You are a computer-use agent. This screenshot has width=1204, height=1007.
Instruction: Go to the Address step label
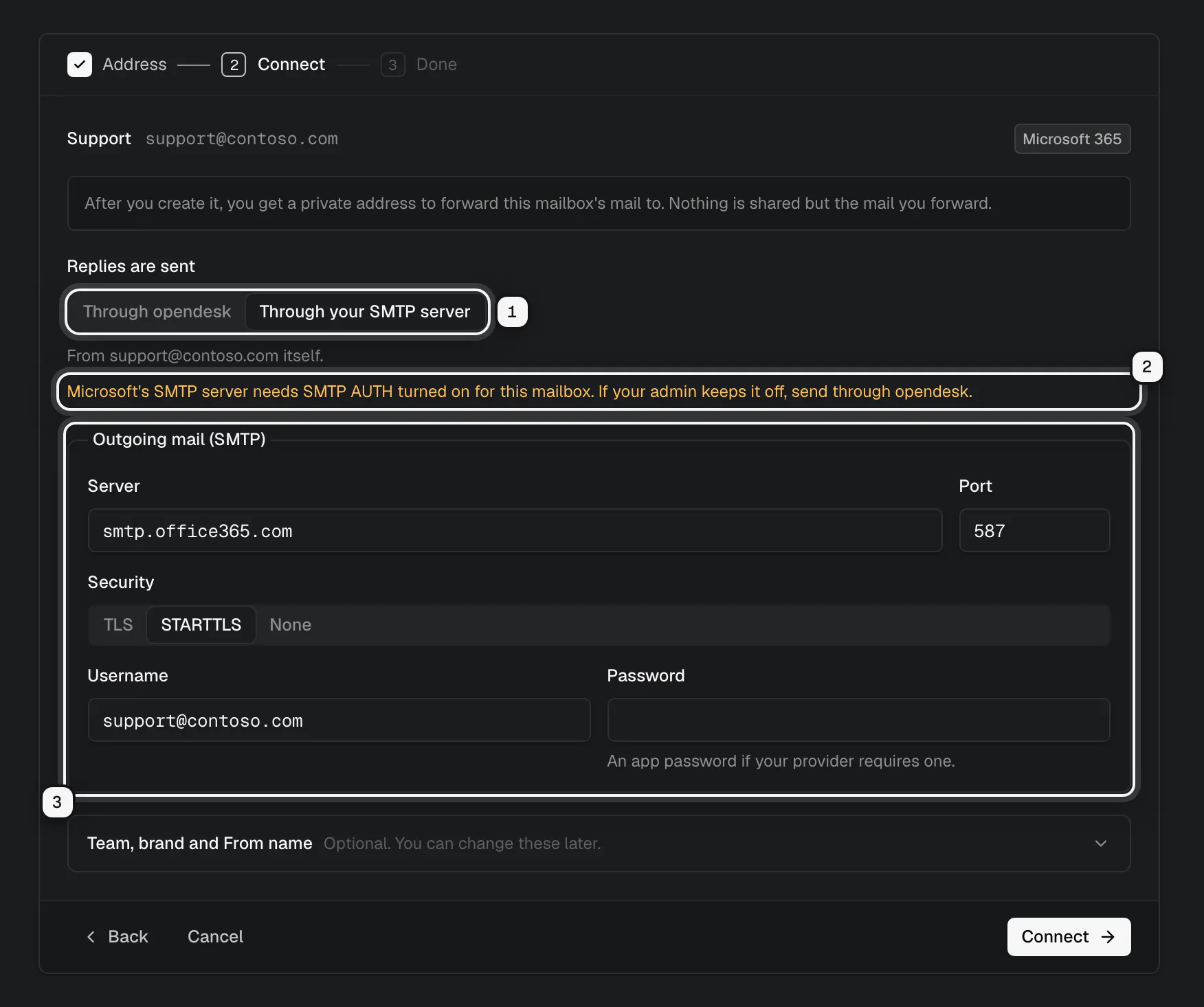click(x=135, y=65)
